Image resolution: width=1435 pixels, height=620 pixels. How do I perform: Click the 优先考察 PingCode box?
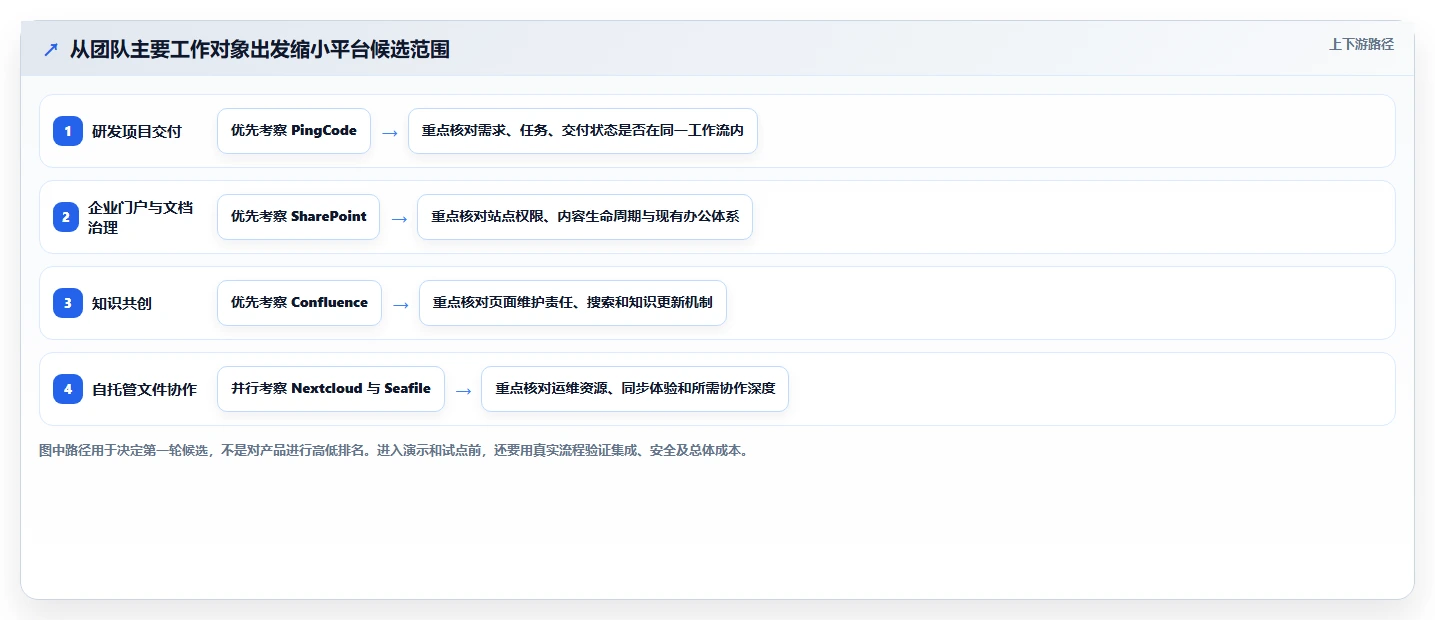click(x=294, y=131)
